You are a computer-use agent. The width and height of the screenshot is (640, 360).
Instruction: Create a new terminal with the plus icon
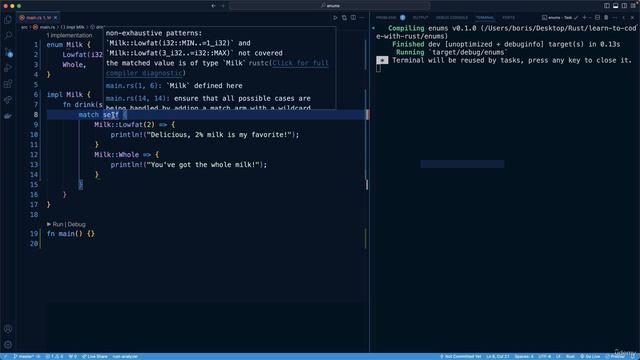coord(584,18)
